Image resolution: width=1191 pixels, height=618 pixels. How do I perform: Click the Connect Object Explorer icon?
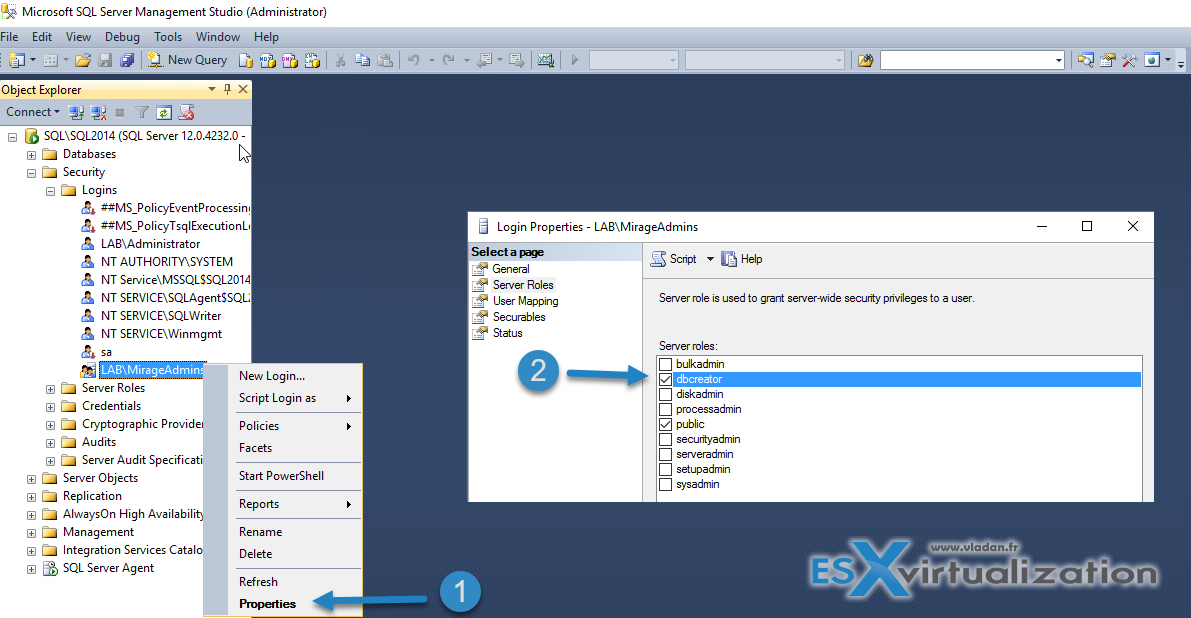point(76,112)
